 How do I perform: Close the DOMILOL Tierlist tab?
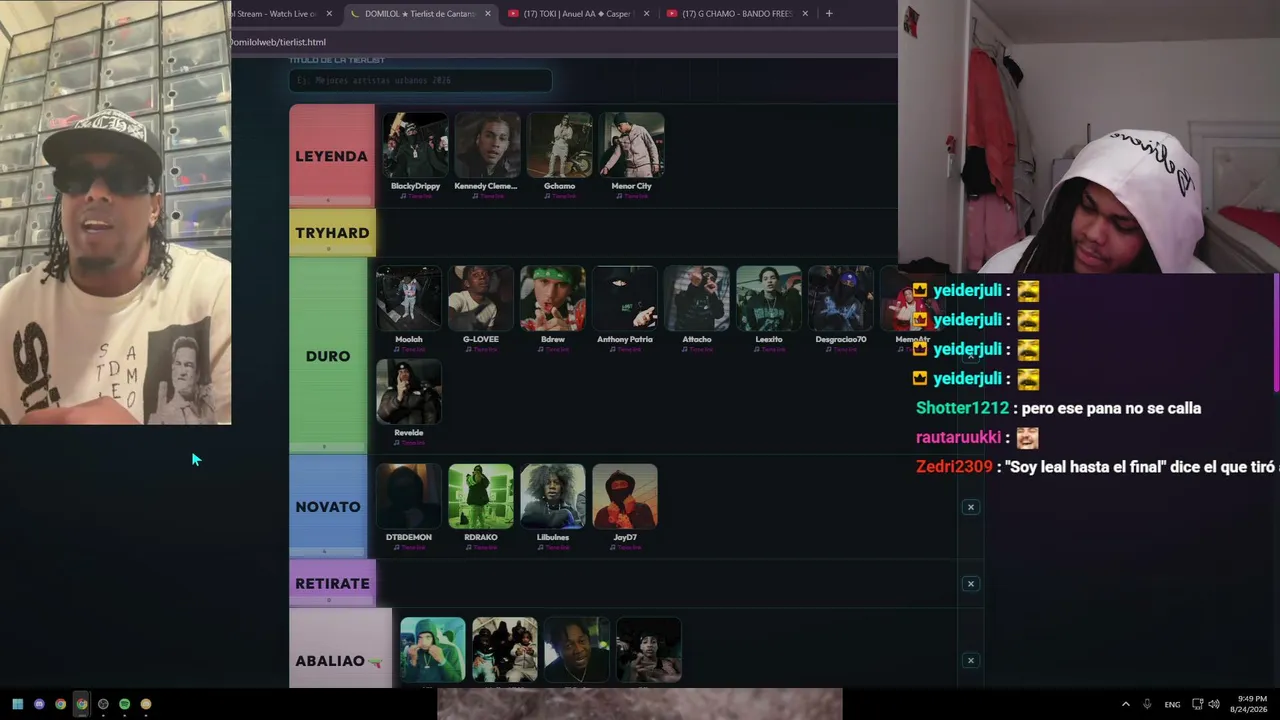pos(488,14)
